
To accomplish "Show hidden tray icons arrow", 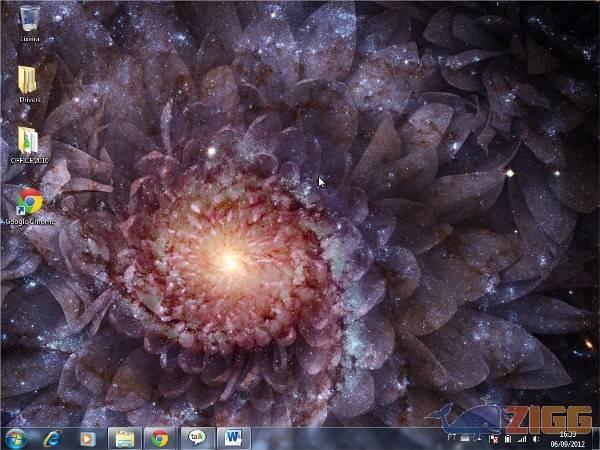I will [x=479, y=439].
